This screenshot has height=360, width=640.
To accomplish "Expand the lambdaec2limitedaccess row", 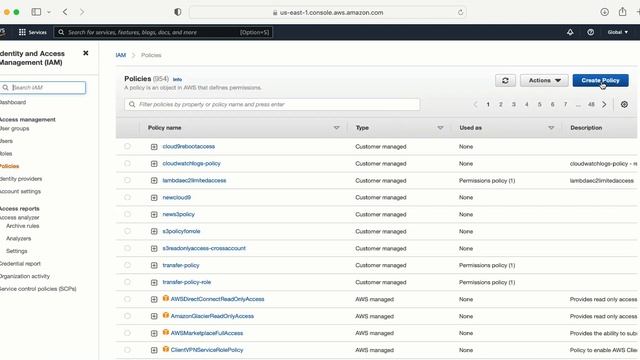I will [x=154, y=180].
